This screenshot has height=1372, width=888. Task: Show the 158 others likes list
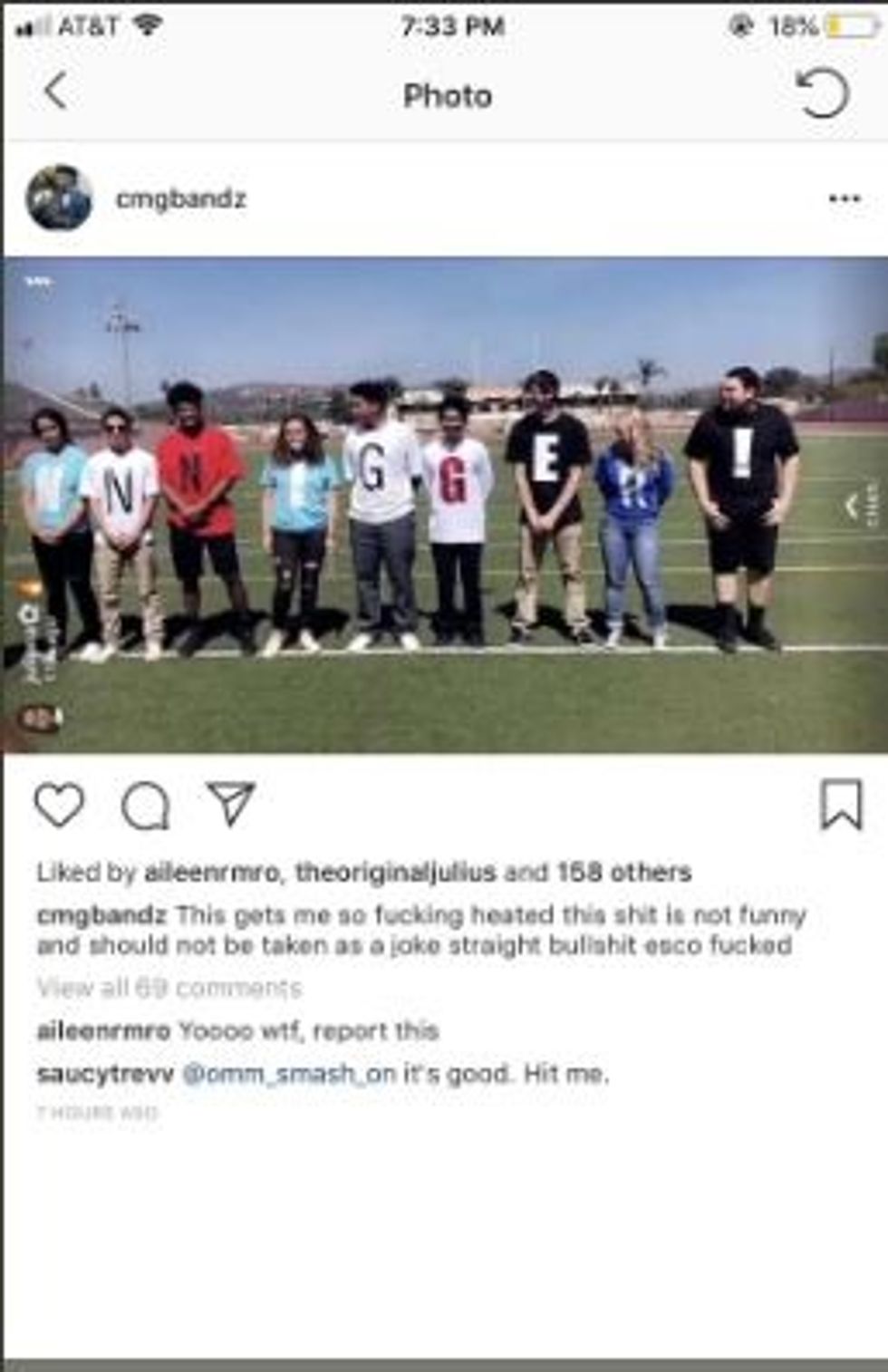click(x=624, y=873)
